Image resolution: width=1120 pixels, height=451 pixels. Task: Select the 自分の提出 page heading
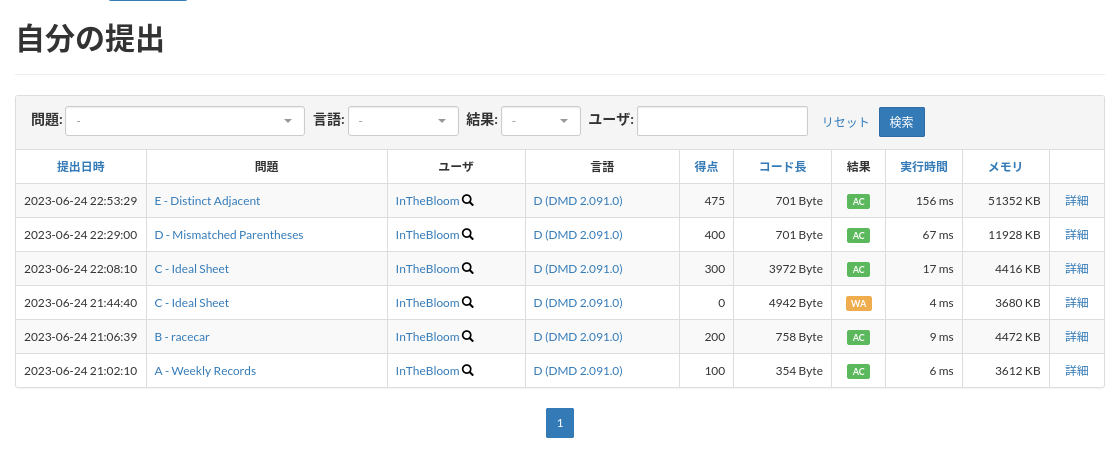90,39
